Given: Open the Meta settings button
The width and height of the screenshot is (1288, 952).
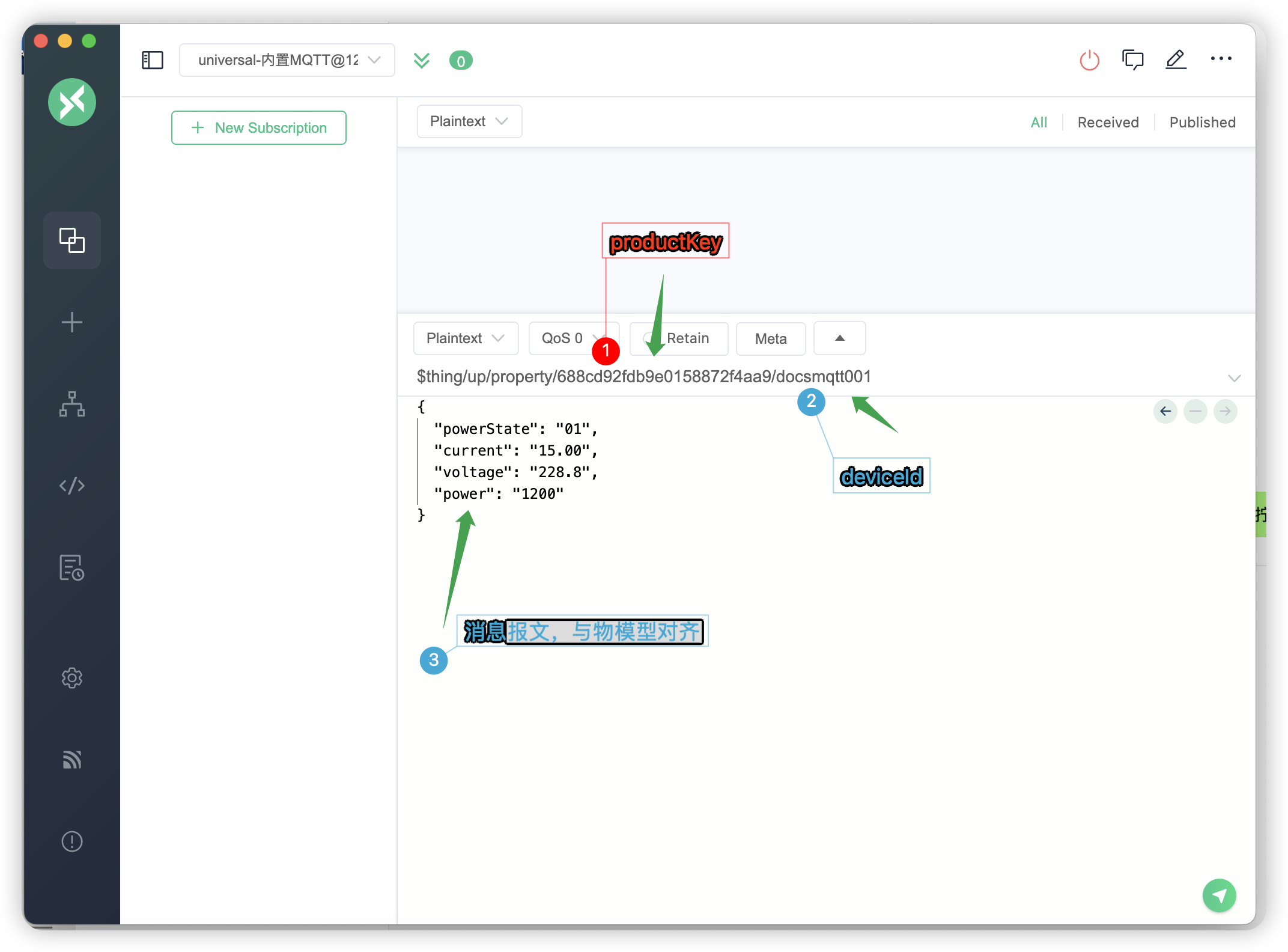Looking at the screenshot, I should coord(770,339).
